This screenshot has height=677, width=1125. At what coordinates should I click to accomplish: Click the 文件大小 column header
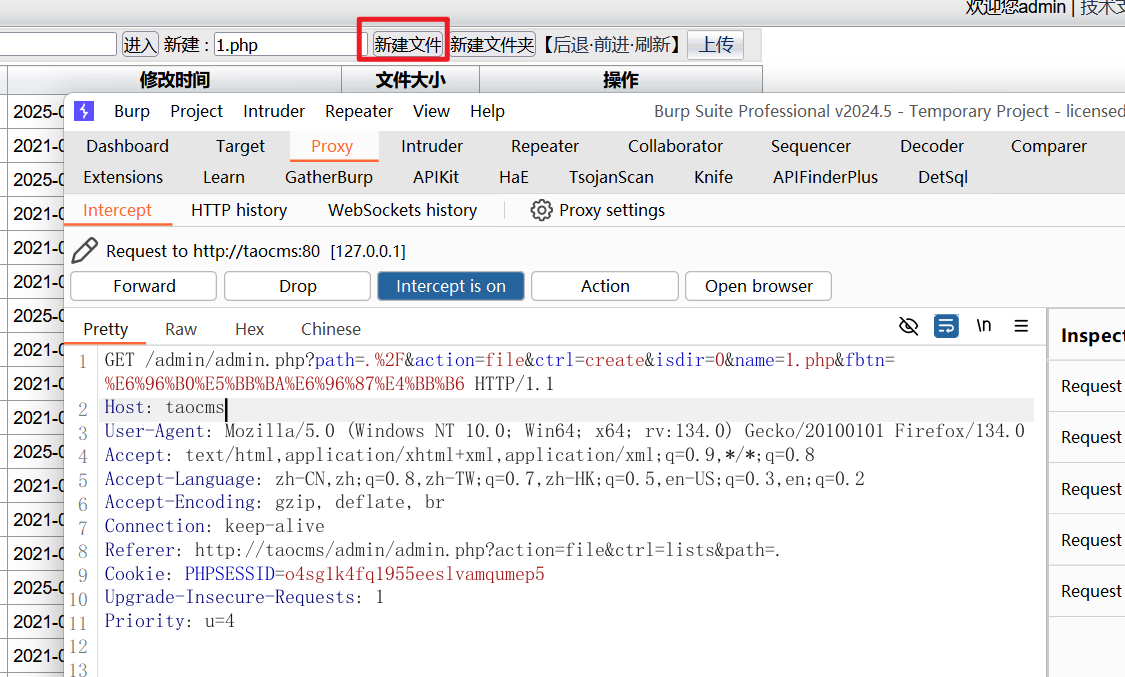(410, 80)
